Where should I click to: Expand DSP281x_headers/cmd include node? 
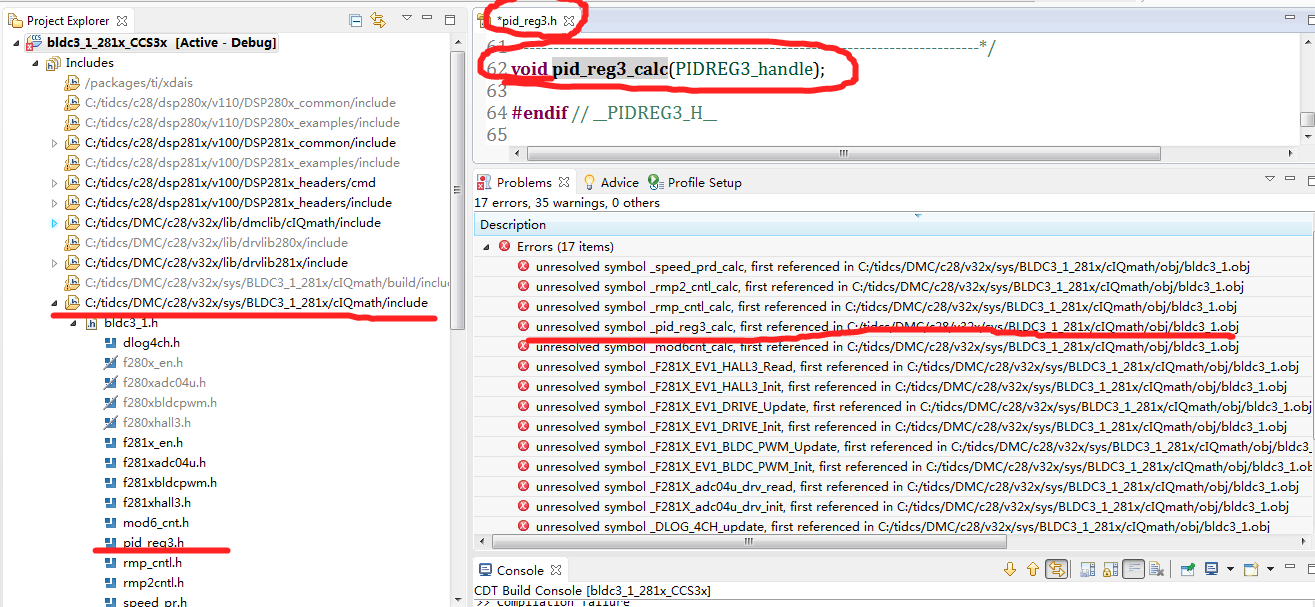54,183
